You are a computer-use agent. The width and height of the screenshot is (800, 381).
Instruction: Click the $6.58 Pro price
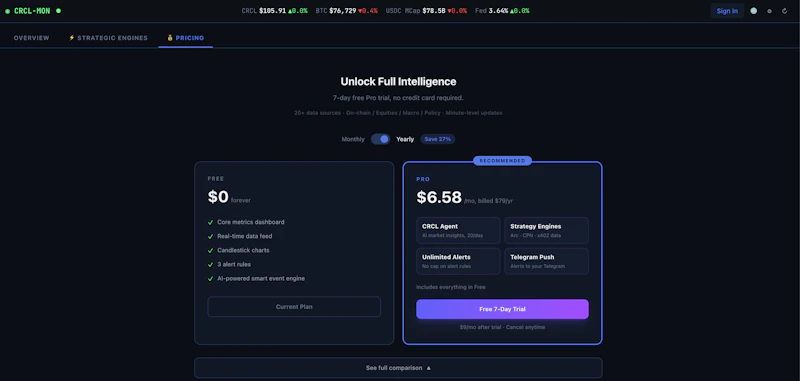tap(439, 197)
